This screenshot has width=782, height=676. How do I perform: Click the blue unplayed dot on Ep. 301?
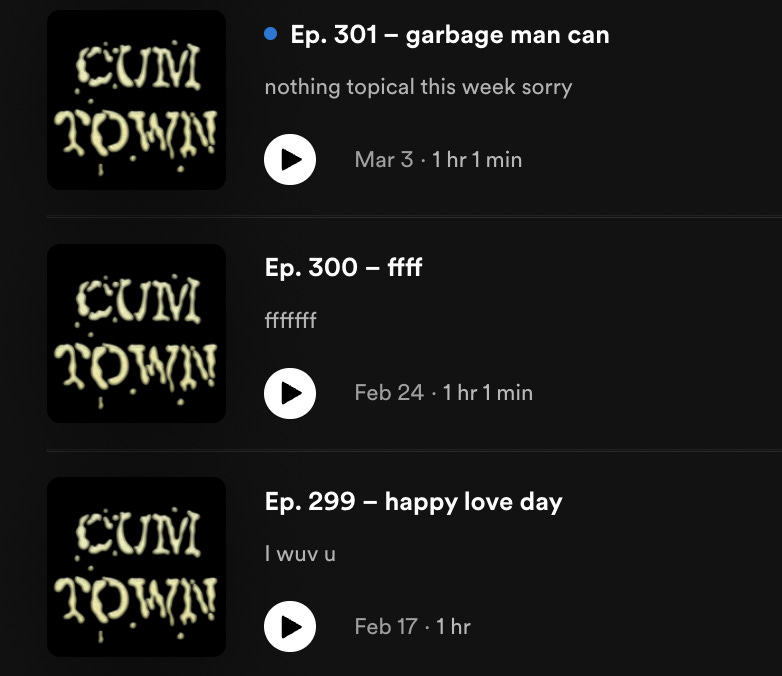point(271,34)
